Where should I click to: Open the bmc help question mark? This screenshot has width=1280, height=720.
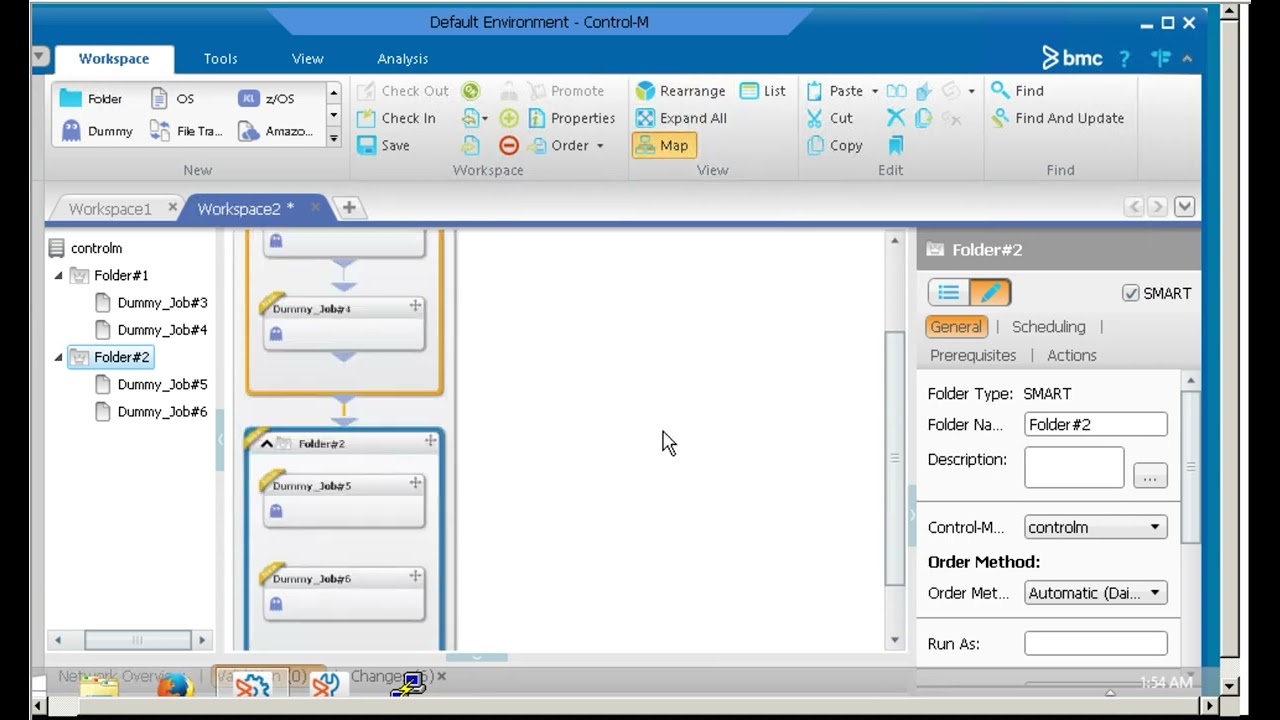(1124, 59)
